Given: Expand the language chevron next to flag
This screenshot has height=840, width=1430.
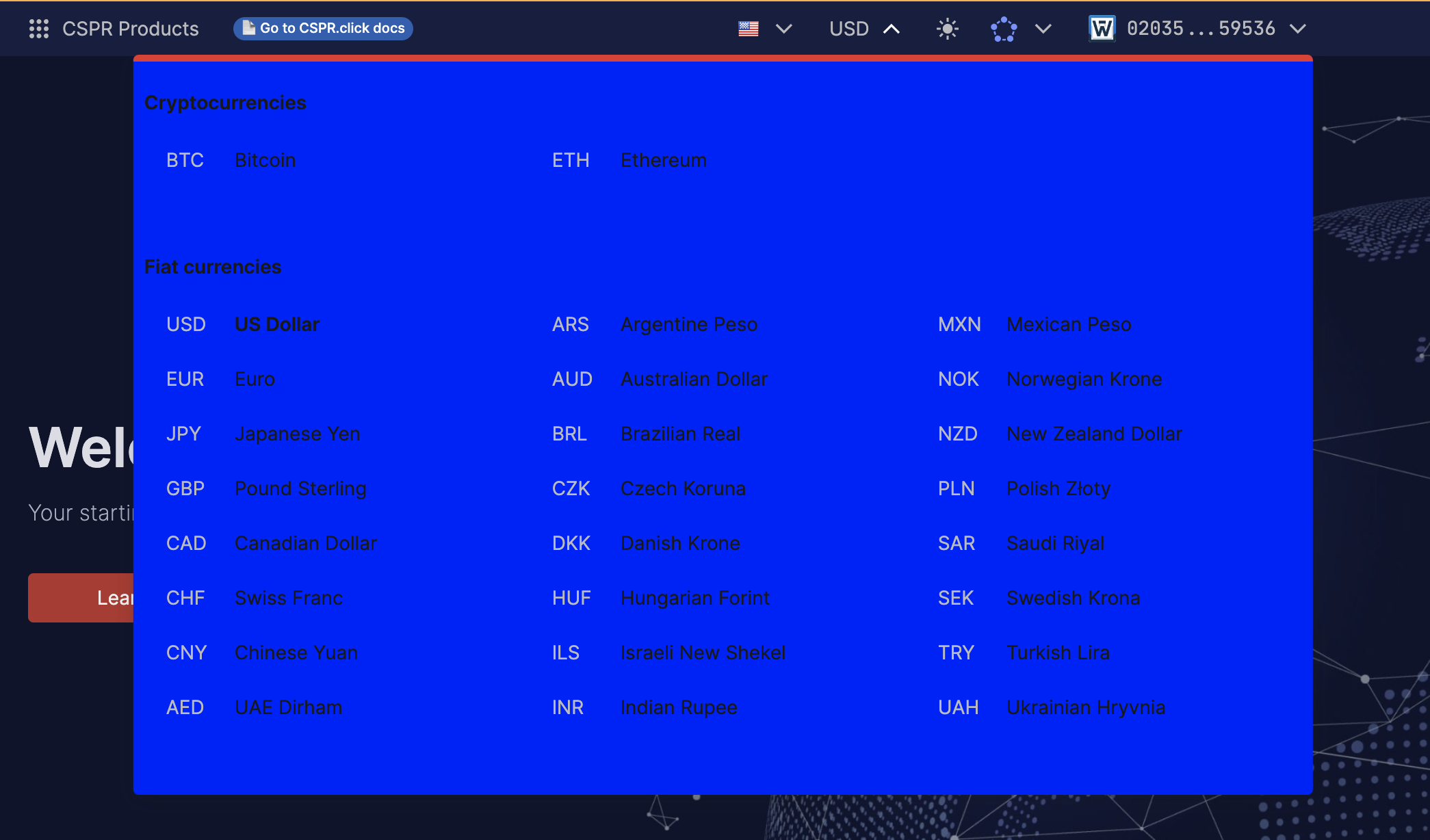Looking at the screenshot, I should point(784,29).
